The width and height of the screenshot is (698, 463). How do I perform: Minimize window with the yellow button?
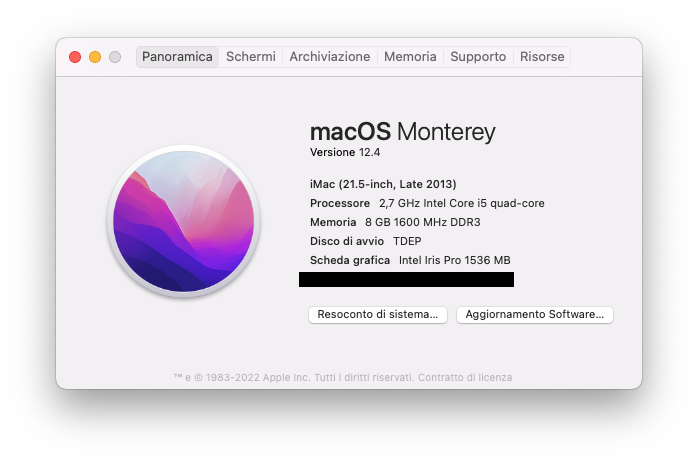click(95, 57)
